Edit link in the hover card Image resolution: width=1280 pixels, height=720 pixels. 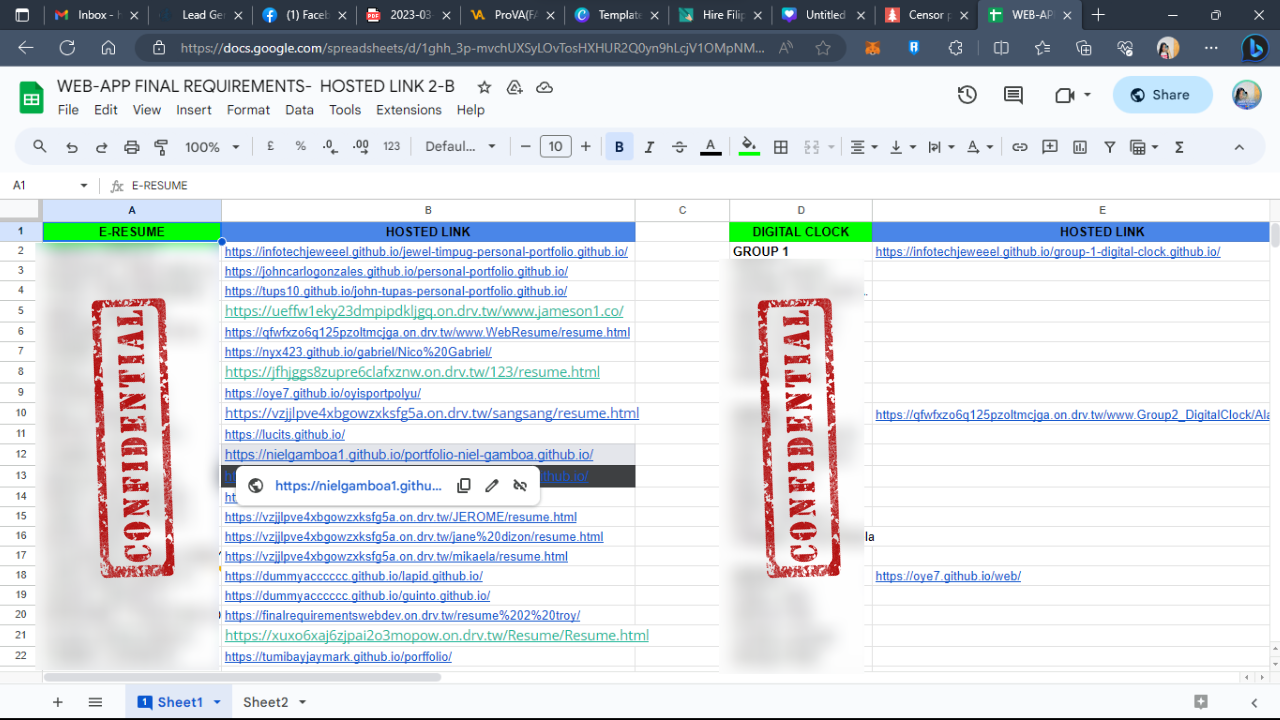[x=491, y=486]
